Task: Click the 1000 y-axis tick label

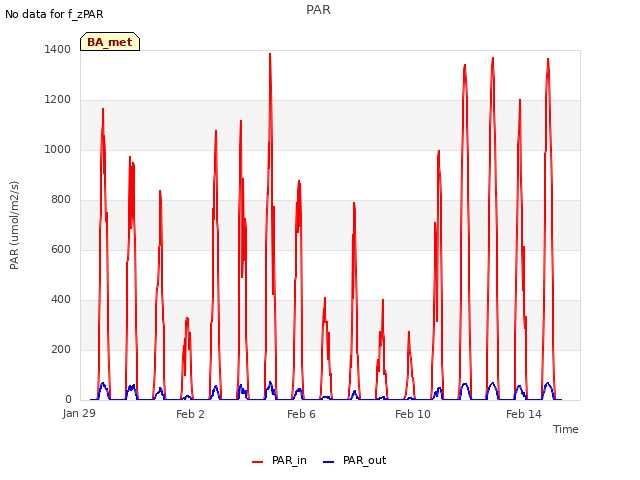Action: 58,149
